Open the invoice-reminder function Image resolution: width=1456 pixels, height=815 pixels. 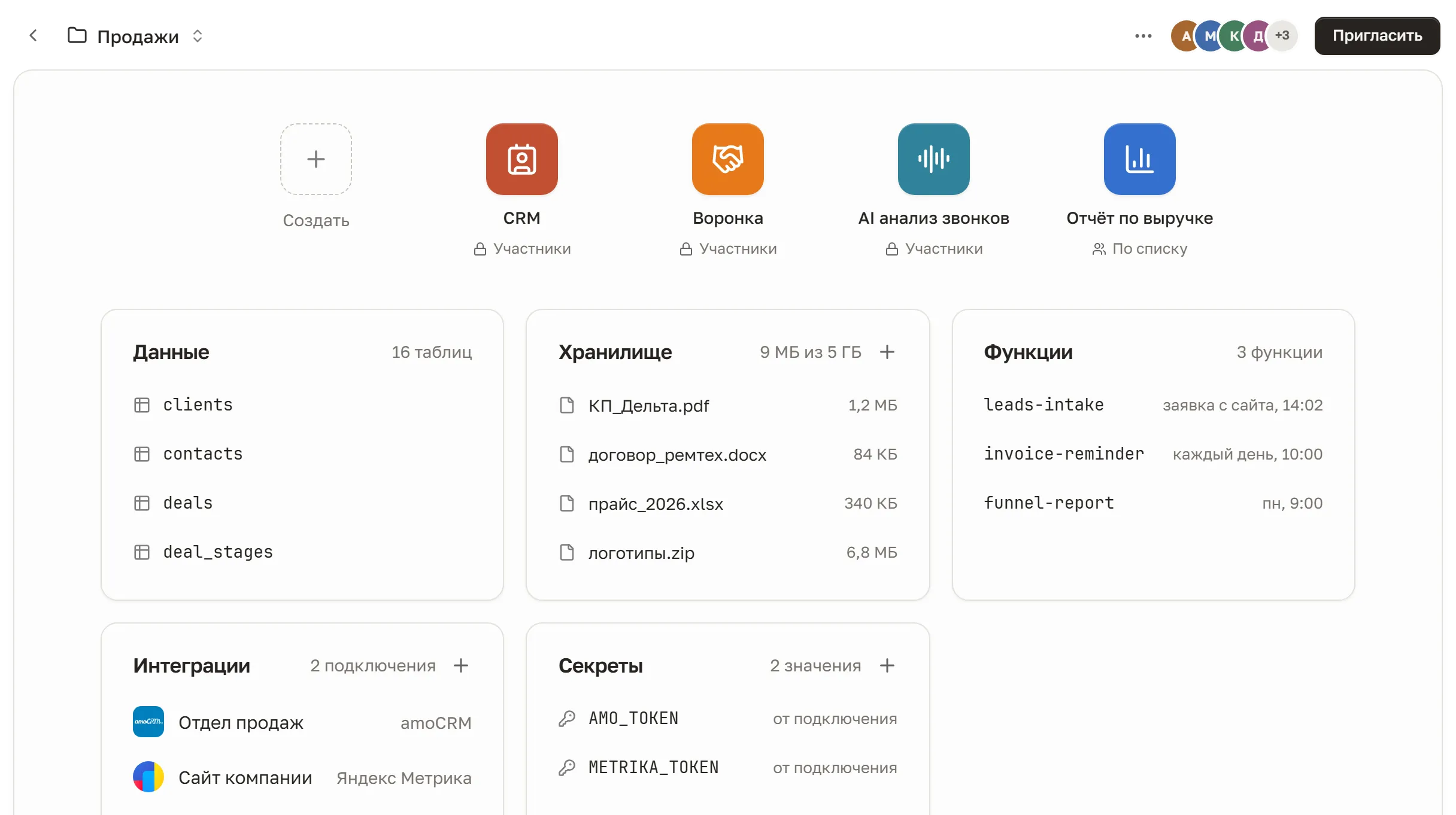(x=1153, y=454)
